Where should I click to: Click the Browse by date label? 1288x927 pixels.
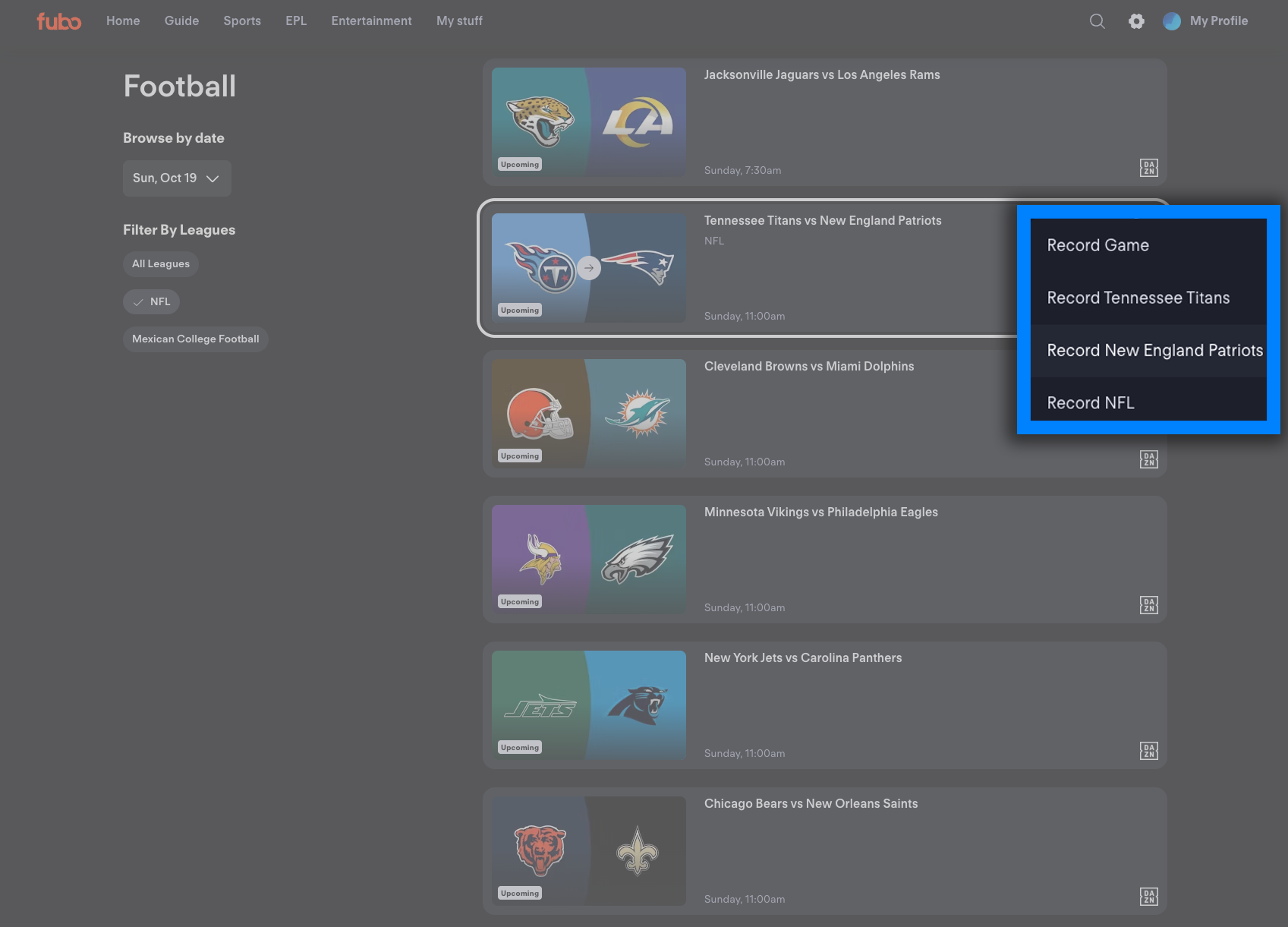[x=174, y=138]
